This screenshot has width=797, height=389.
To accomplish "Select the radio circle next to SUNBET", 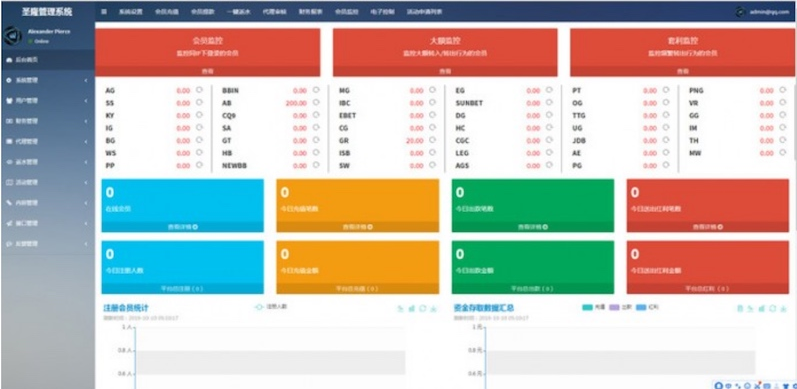I will (549, 102).
